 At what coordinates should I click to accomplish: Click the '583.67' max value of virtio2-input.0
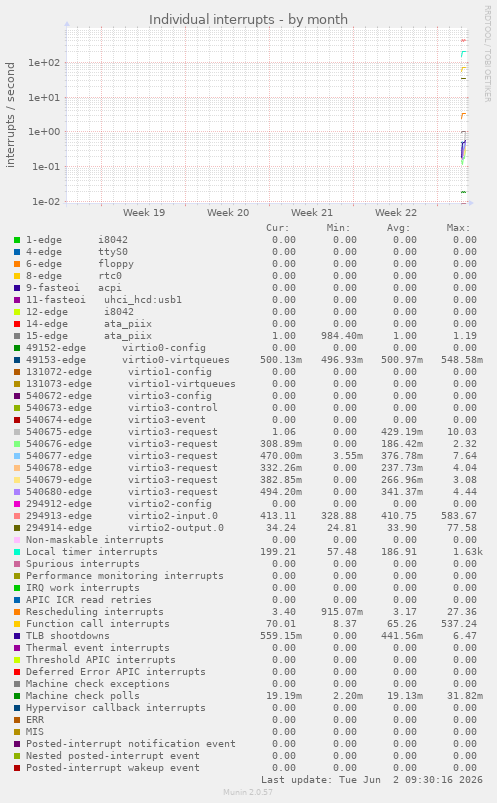(x=459, y=516)
